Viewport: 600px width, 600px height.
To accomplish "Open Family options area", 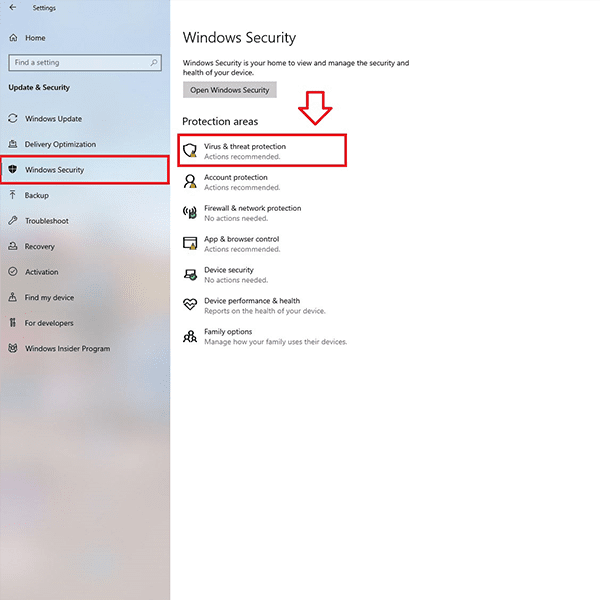I will pyautogui.click(x=265, y=336).
